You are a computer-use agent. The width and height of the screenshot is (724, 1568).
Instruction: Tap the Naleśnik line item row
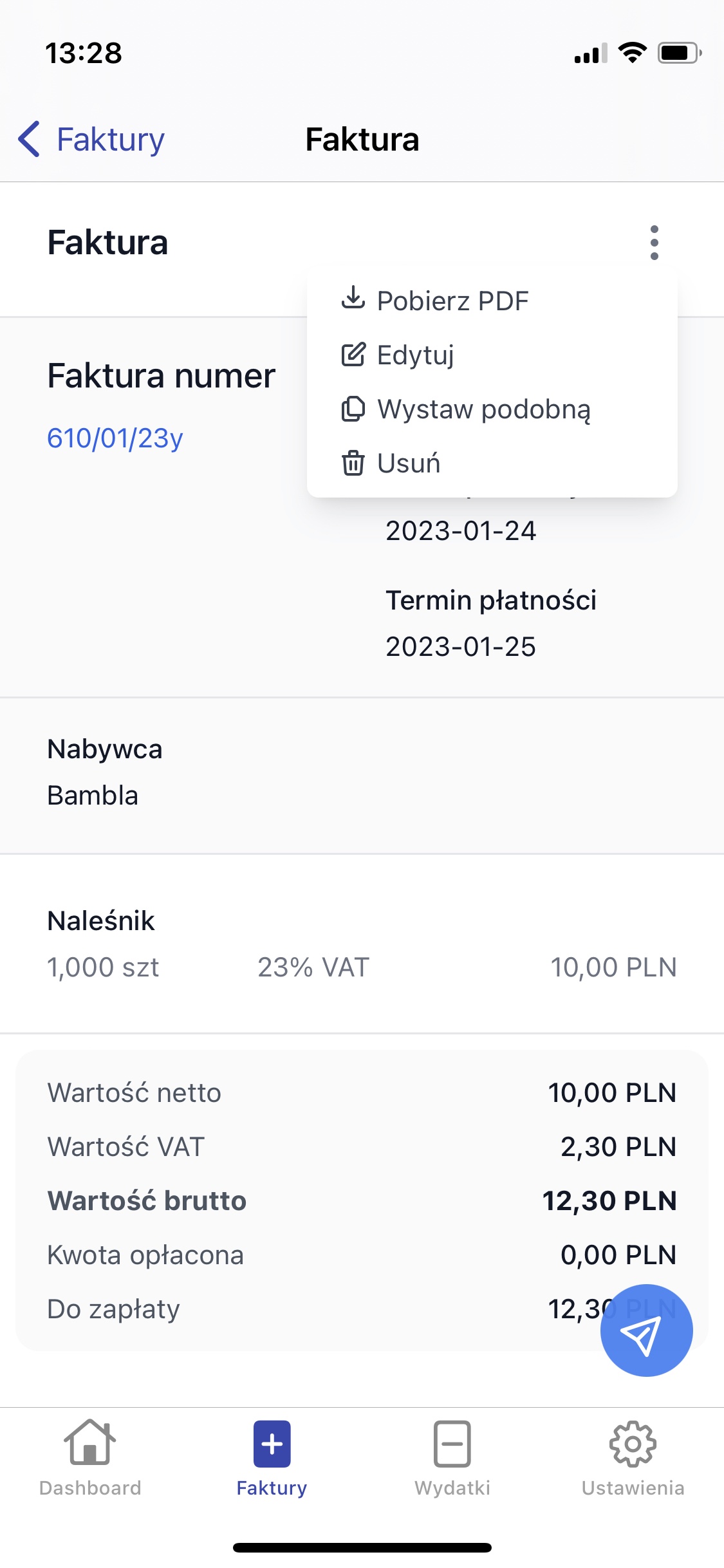point(362,944)
